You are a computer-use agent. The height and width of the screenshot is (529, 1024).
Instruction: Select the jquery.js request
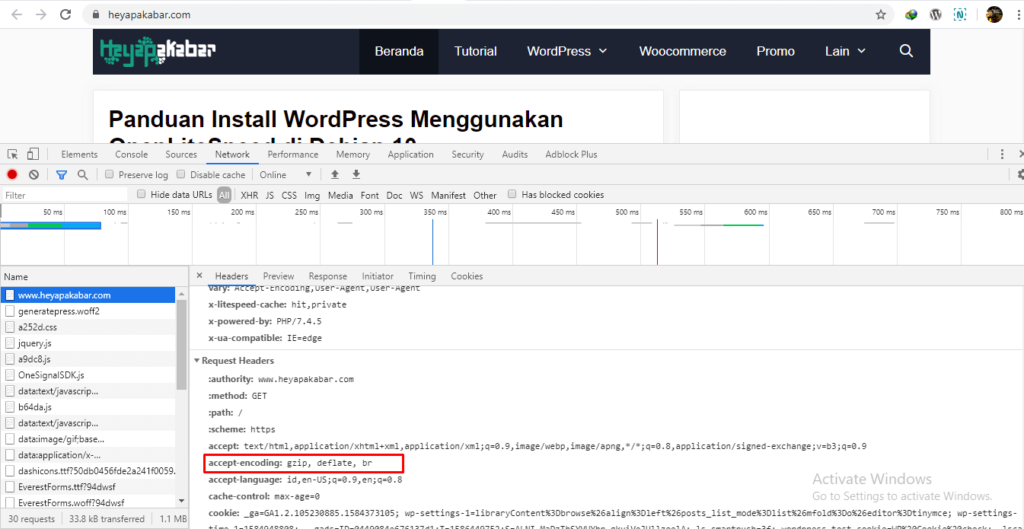click(88, 343)
